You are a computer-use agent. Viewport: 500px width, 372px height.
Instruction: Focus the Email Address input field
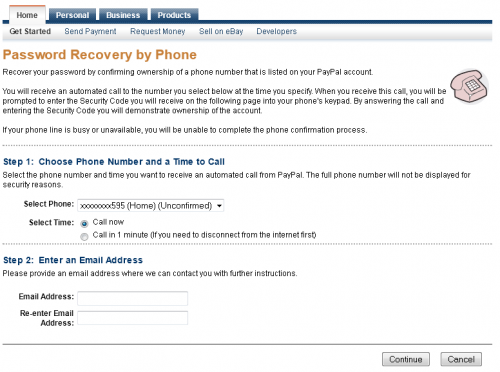coord(133,298)
